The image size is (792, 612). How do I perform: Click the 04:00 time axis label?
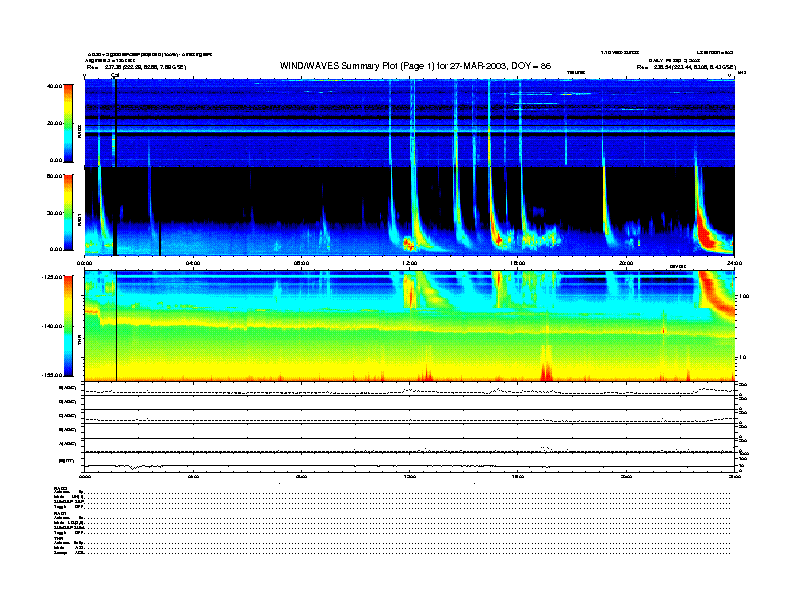click(193, 263)
